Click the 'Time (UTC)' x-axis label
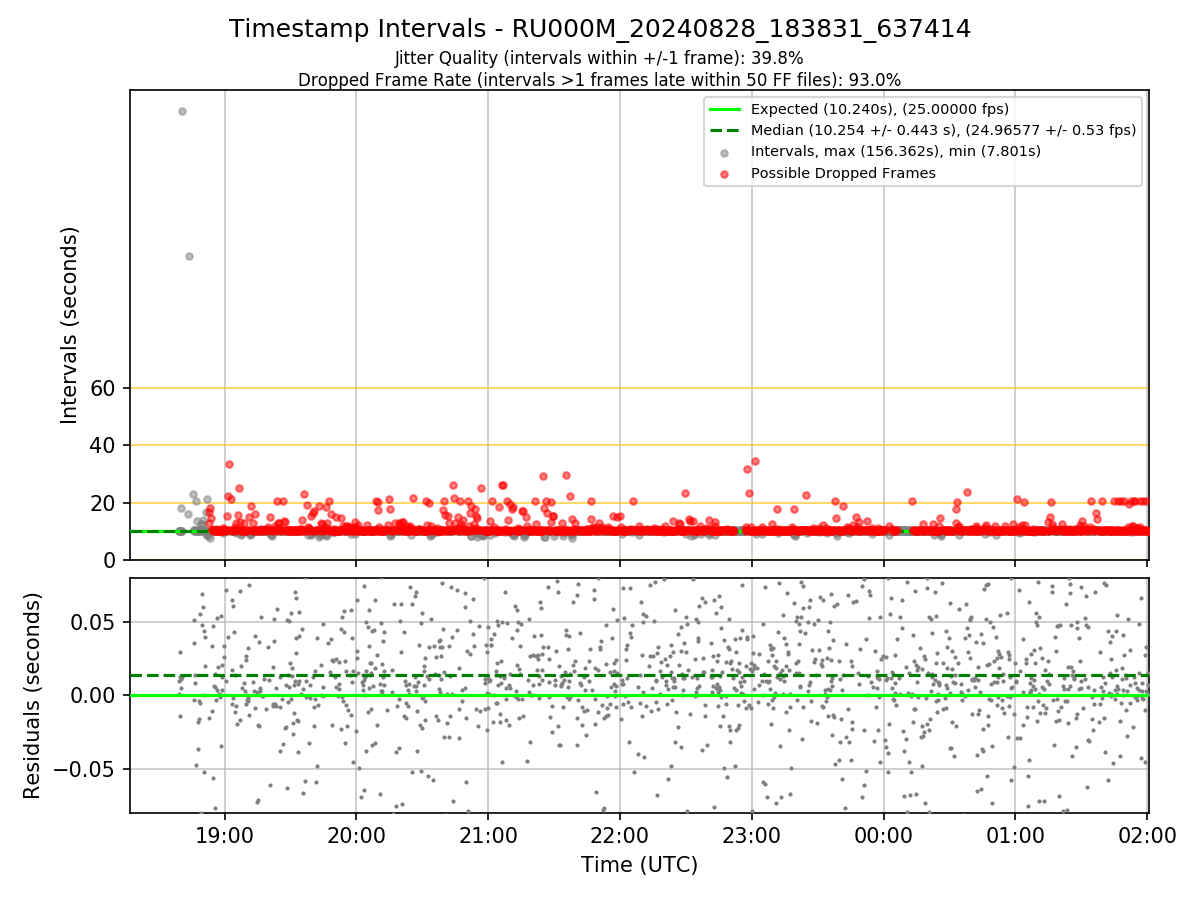 tap(639, 865)
